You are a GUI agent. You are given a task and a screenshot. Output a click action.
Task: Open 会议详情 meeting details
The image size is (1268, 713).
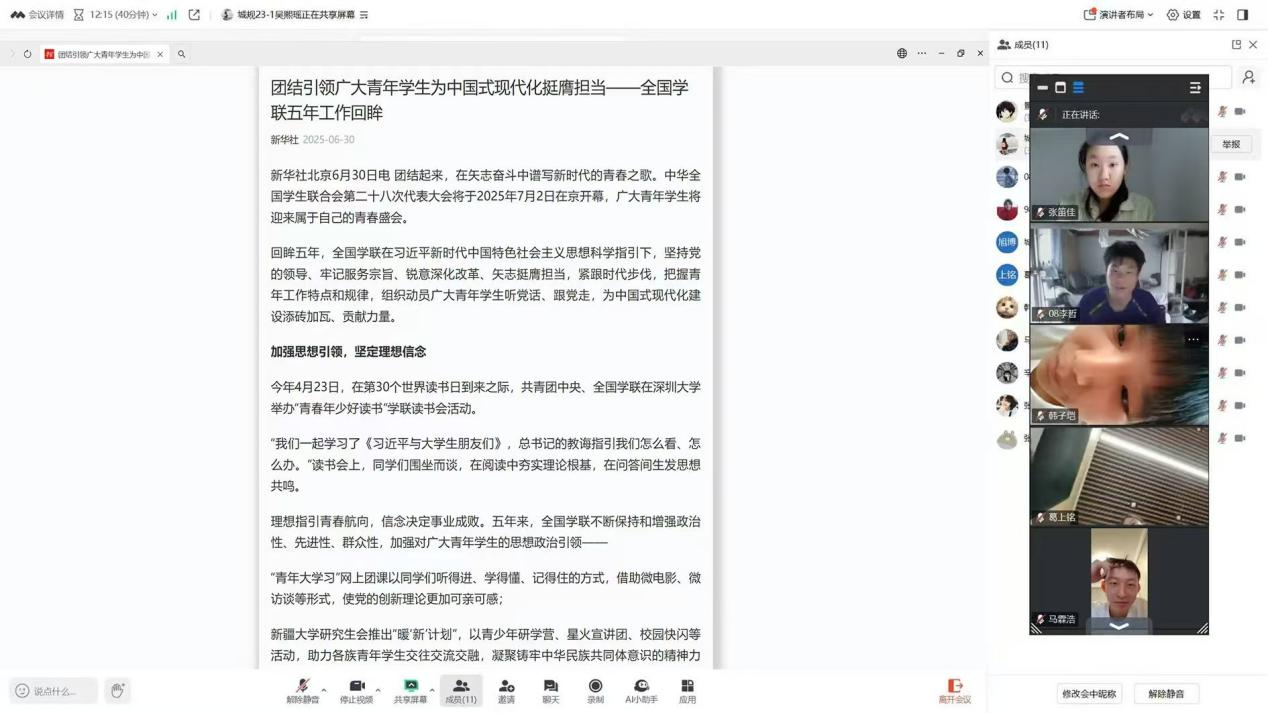tap(38, 15)
